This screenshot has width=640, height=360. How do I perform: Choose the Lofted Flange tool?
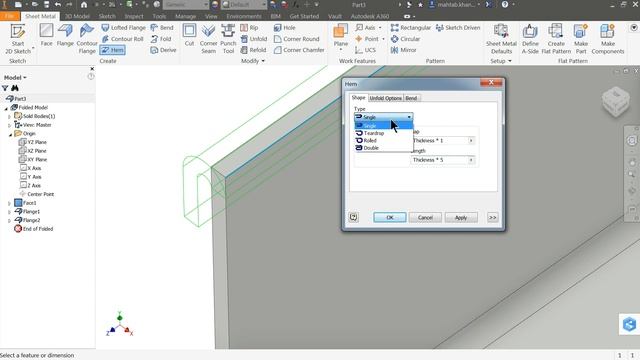(123, 28)
